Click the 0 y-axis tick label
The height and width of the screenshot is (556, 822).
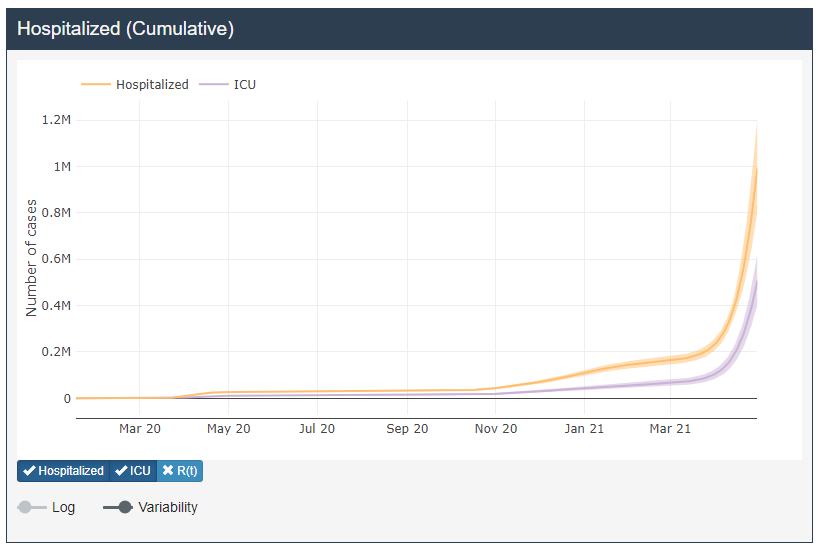click(x=67, y=398)
